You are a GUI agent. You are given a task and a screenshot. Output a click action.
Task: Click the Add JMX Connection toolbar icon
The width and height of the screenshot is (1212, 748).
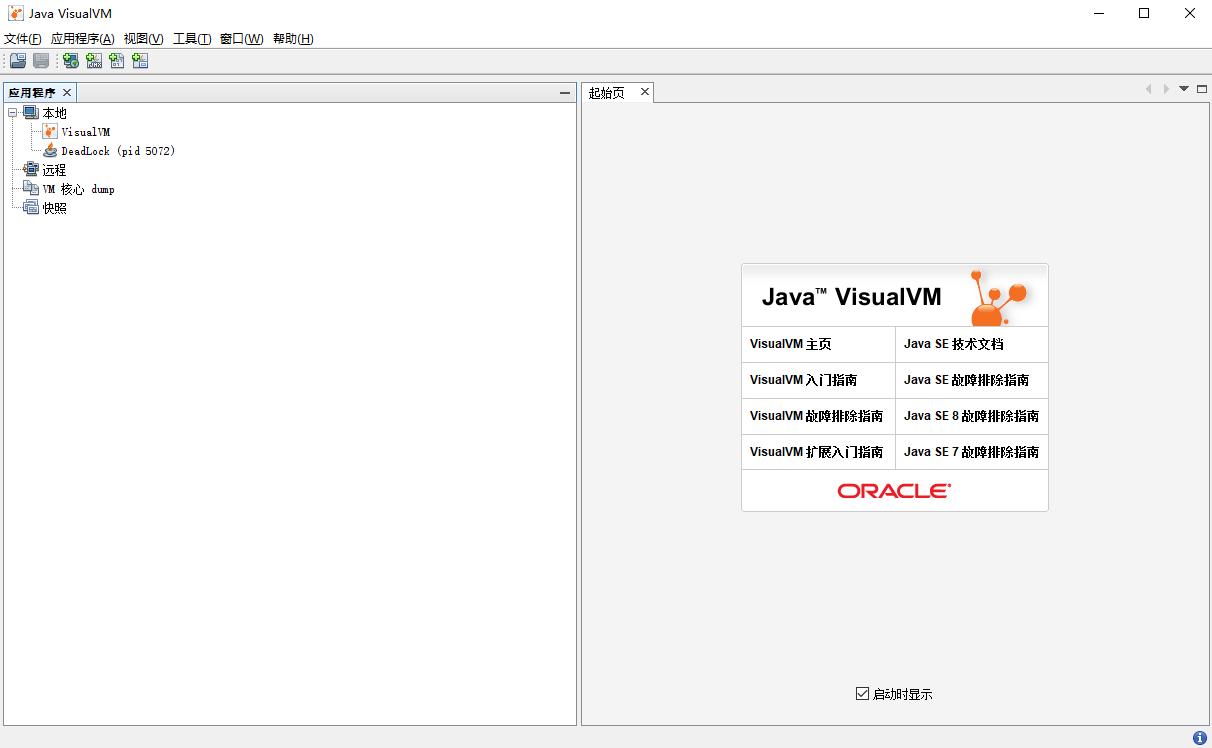[x=94, y=61]
